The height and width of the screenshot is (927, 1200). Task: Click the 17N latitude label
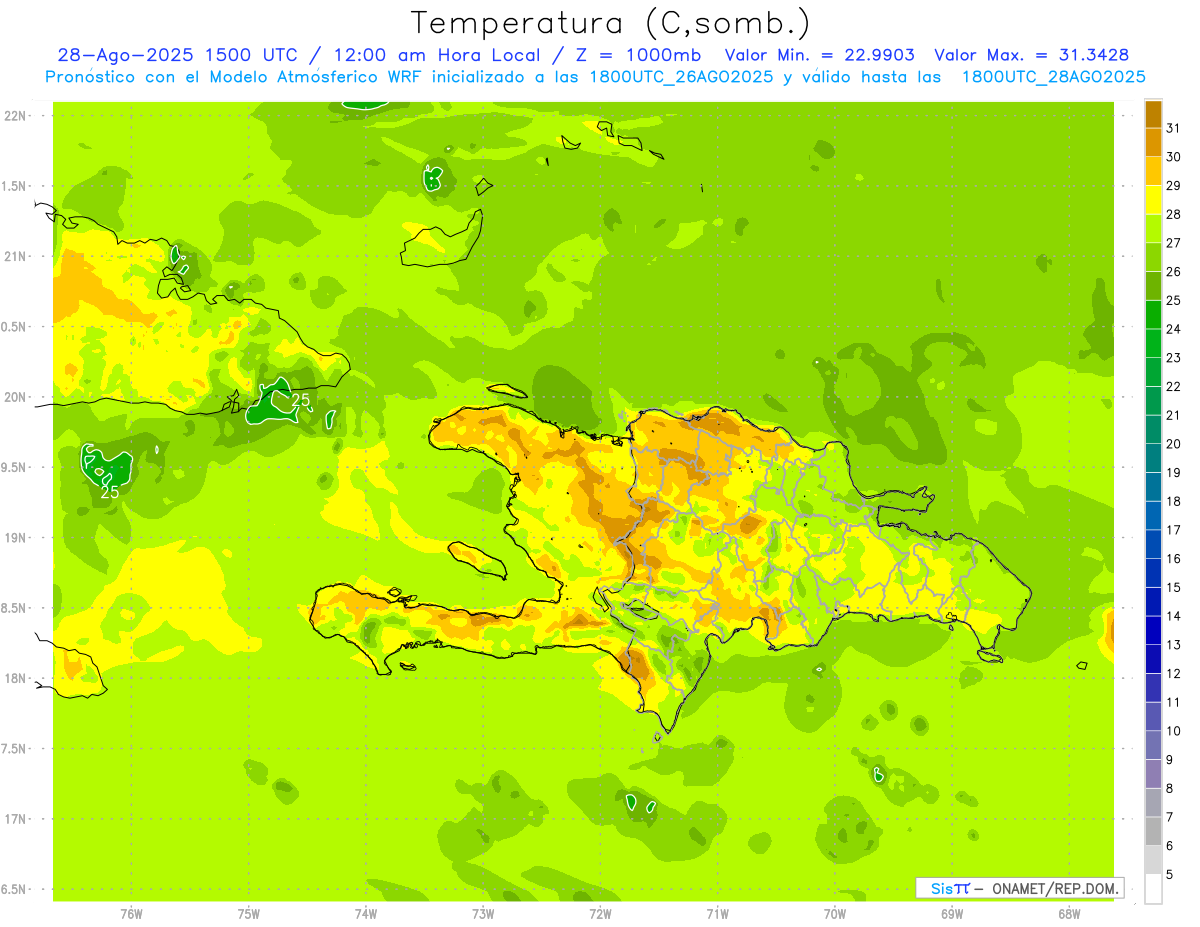(15, 819)
